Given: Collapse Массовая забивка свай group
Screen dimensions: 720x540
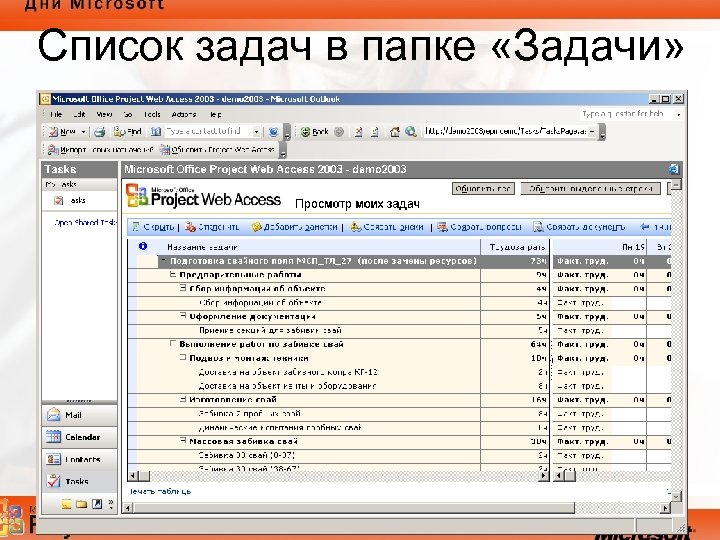Looking at the screenshot, I should click(183, 441).
